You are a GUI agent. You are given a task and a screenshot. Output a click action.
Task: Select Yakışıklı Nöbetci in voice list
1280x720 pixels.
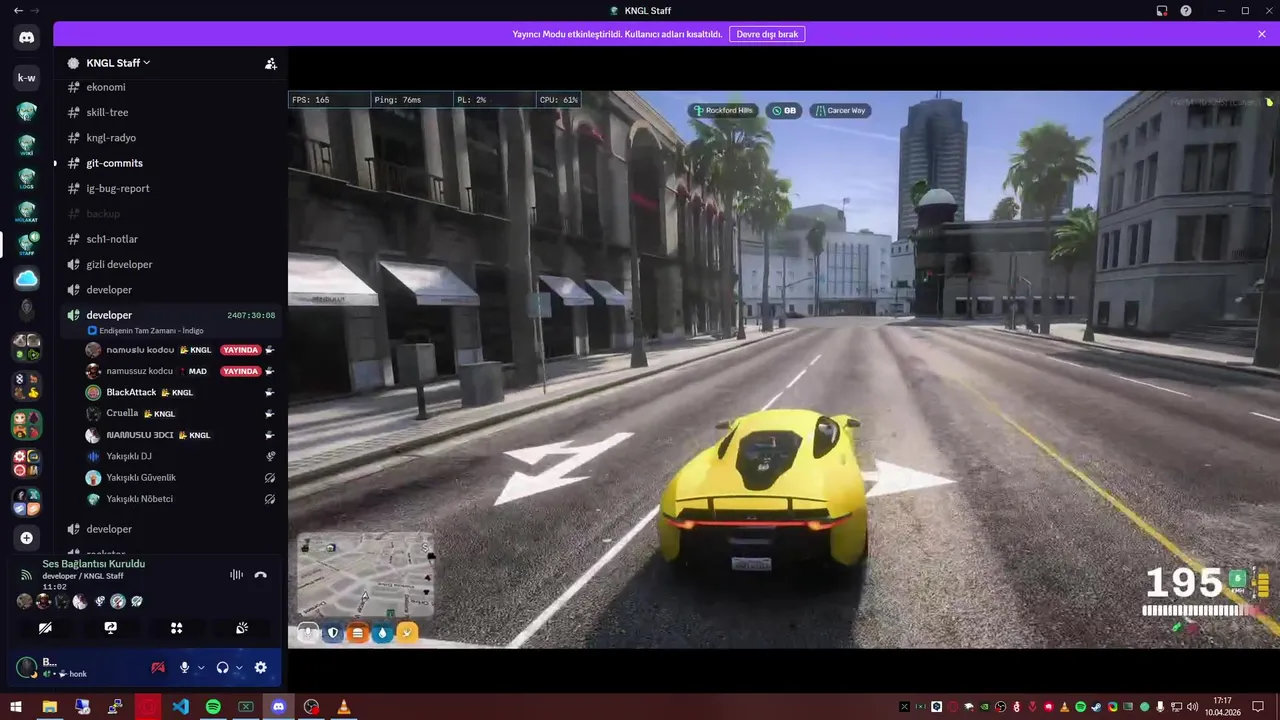[x=180, y=499]
